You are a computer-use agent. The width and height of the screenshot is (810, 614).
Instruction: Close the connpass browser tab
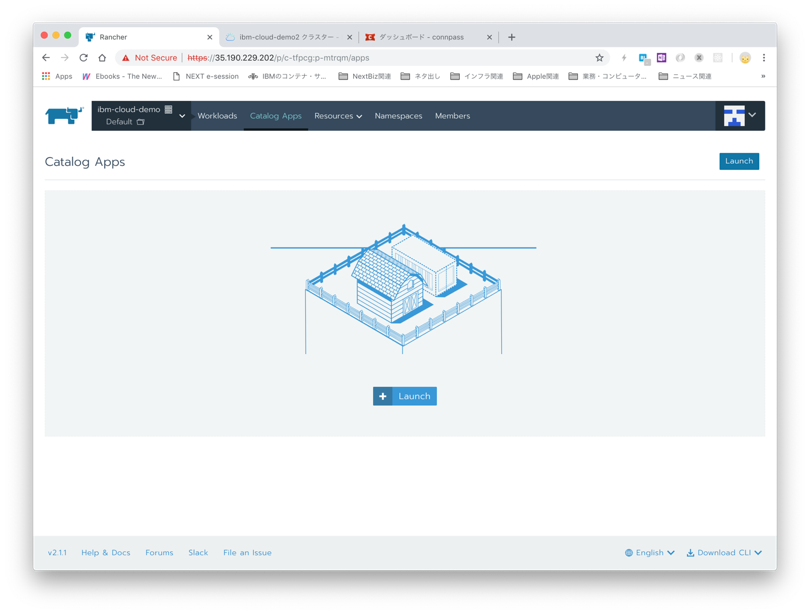click(x=489, y=37)
